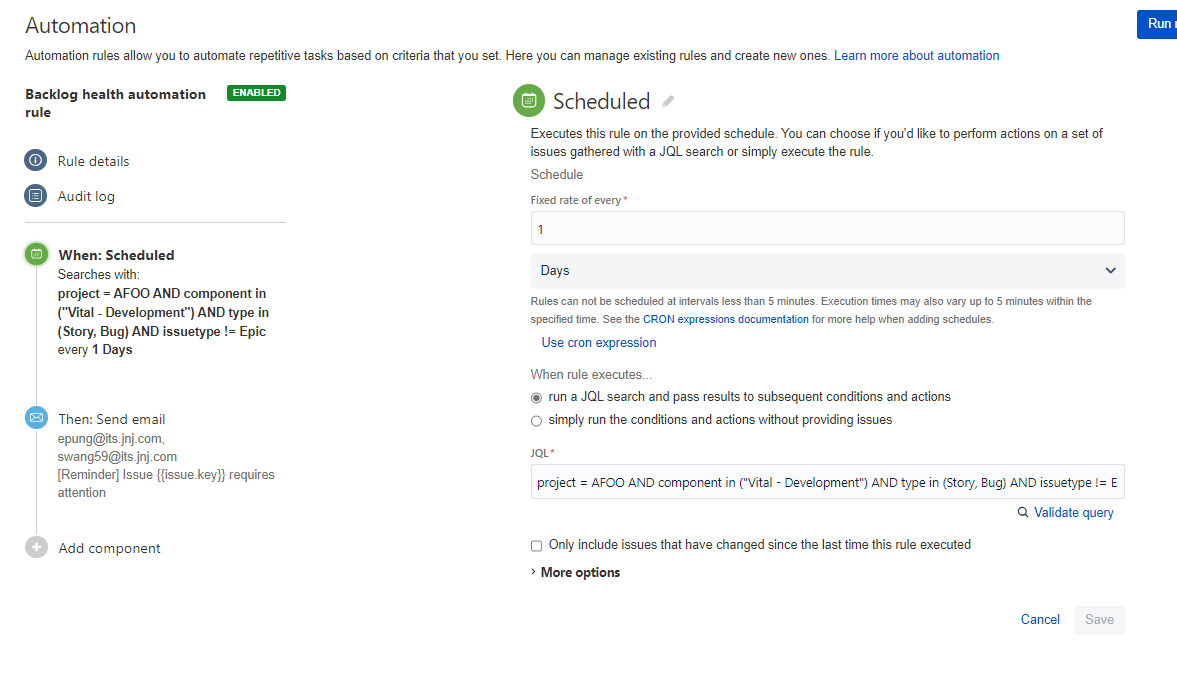Select run a JQL search radio option
Viewport: 1177px width, 677px height.
[536, 398]
